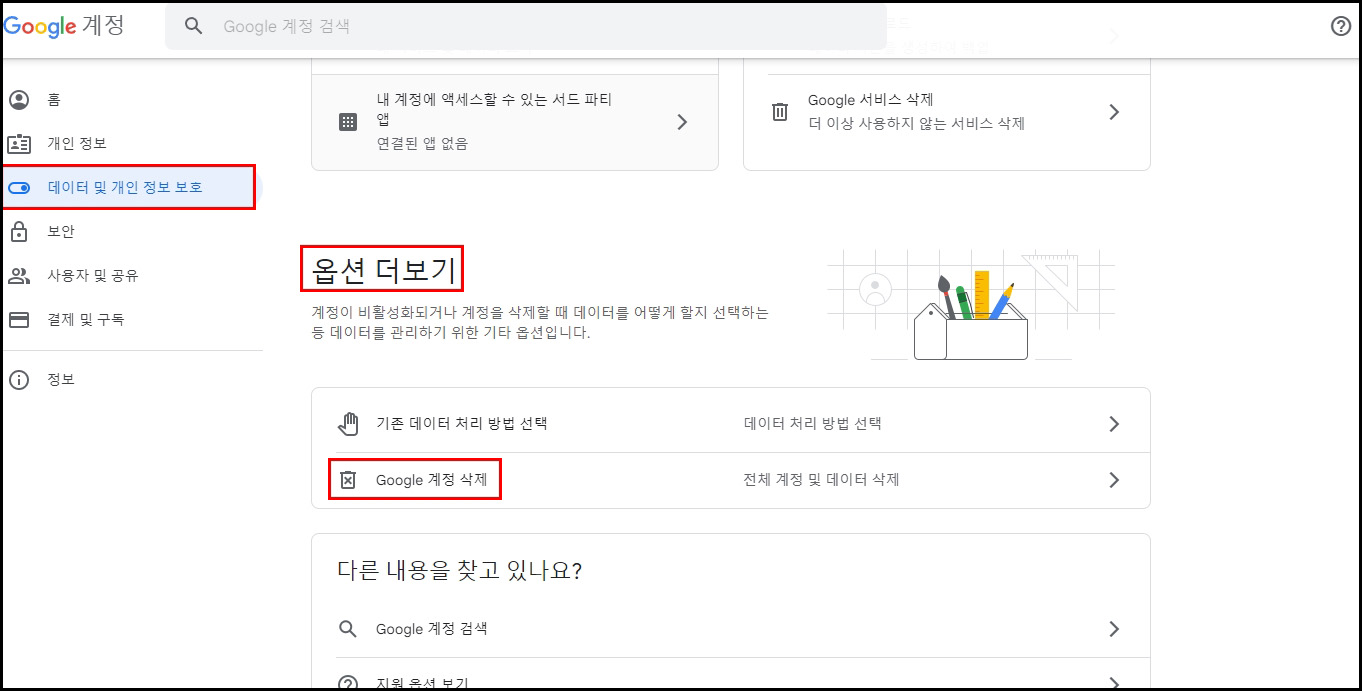Click the toolbox illustration beside 옵션 더보기

(971, 305)
